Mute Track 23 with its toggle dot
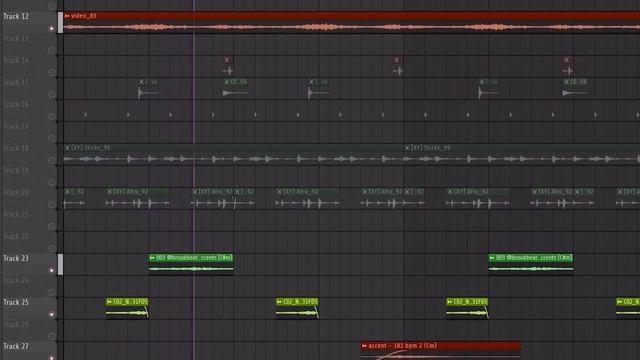 (51, 270)
